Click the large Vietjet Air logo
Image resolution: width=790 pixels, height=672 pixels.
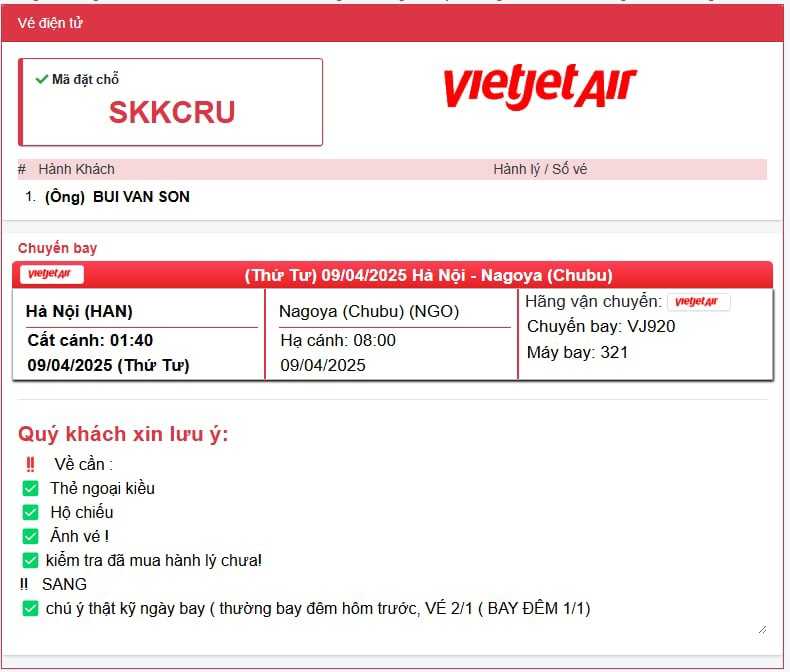click(x=539, y=87)
